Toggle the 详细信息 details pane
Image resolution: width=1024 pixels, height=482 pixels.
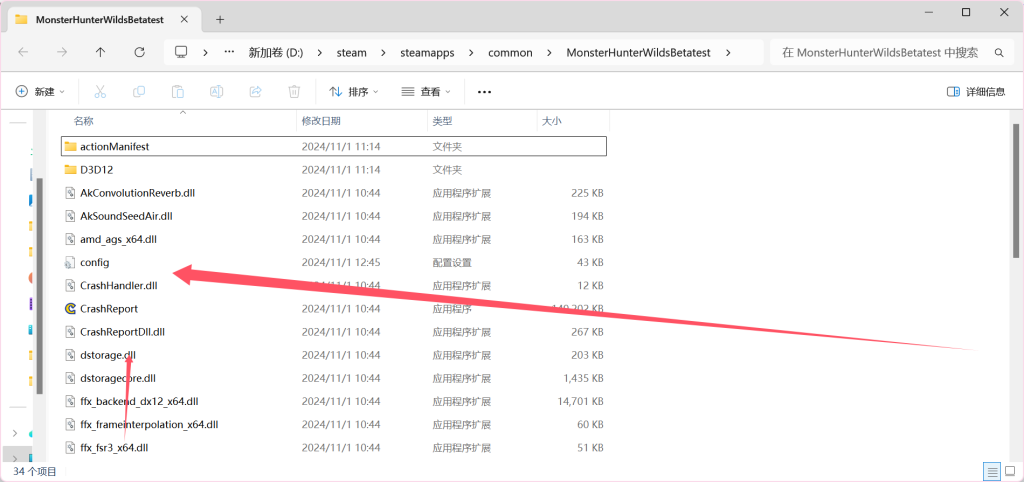[x=976, y=92]
